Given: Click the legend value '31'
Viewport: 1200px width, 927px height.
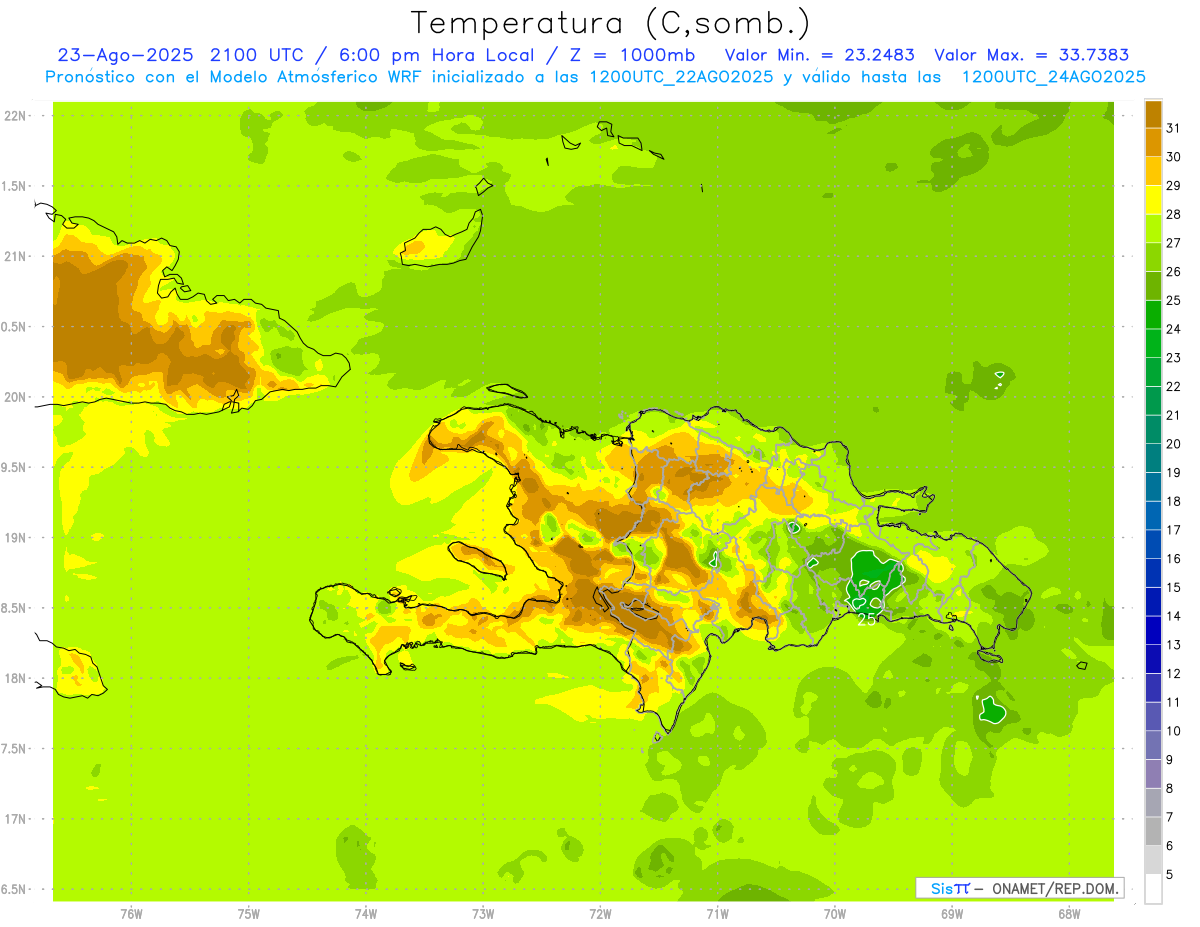Looking at the screenshot, I should tap(1174, 128).
